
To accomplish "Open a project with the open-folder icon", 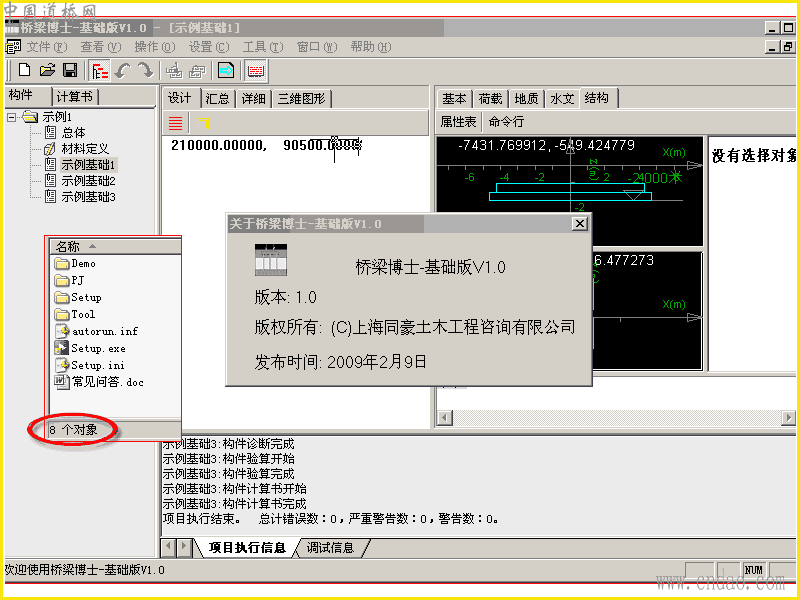I will tap(47, 70).
